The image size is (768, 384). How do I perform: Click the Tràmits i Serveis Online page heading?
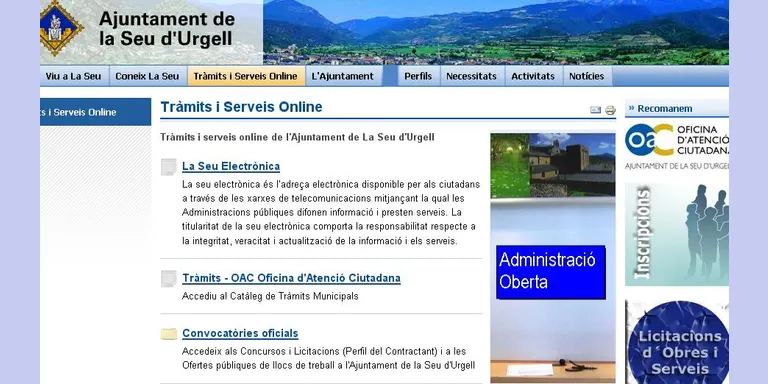coord(241,107)
